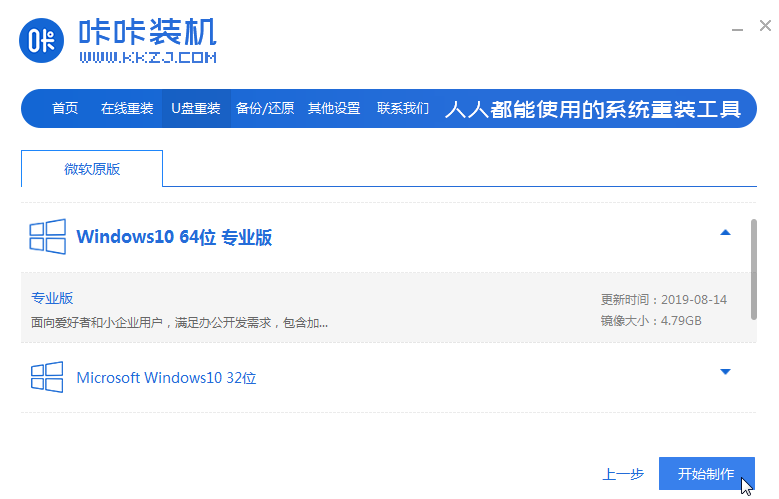This screenshot has height=499, width=779.
Task: Click 上一步 to go back
Action: 622,474
